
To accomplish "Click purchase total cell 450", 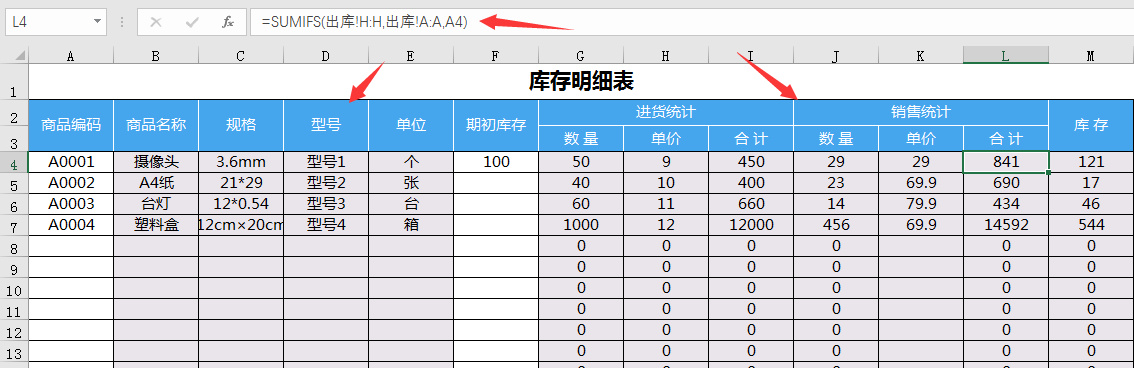I will [x=751, y=162].
